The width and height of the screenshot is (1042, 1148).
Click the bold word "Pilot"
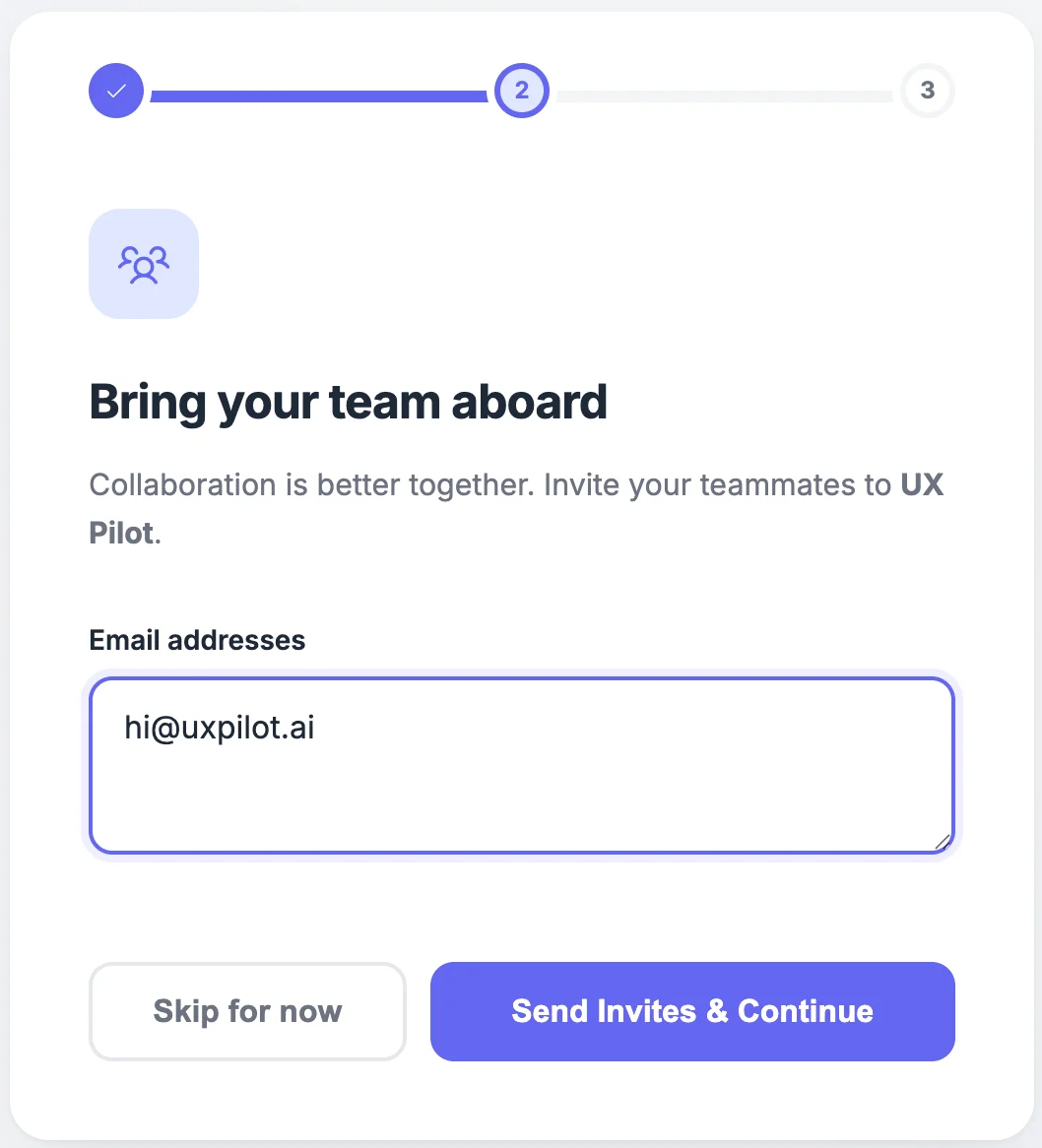[x=121, y=533]
